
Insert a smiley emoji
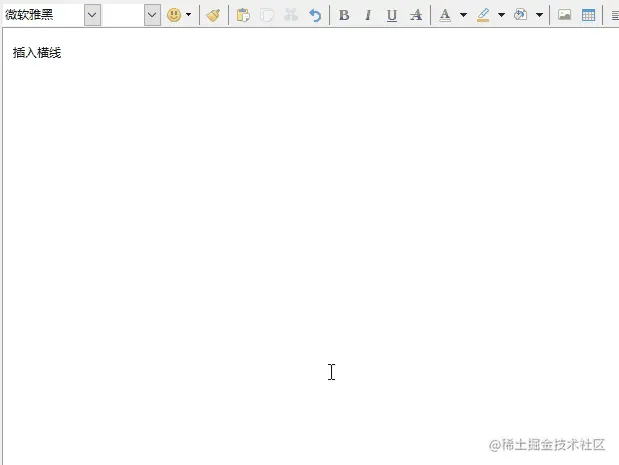(174, 15)
